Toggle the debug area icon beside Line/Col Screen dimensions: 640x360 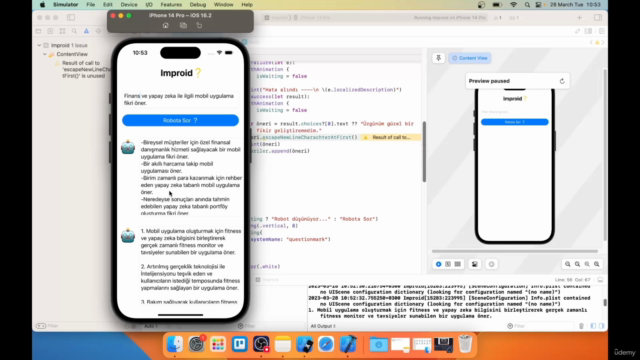tap(600, 280)
